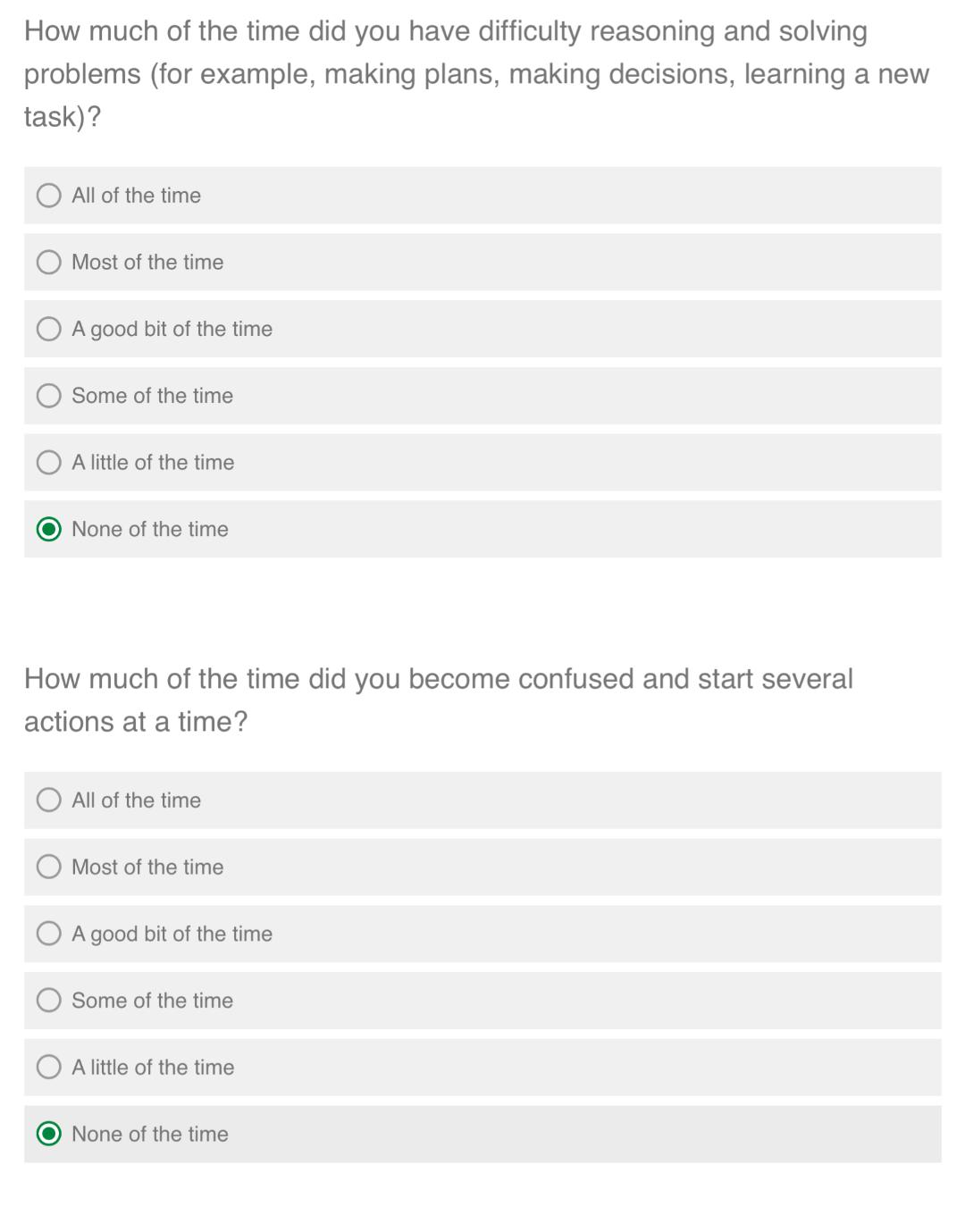This screenshot has height=1232, width=965.
Task: Click the 'Some of the time' label in second question
Action: 152,1001
